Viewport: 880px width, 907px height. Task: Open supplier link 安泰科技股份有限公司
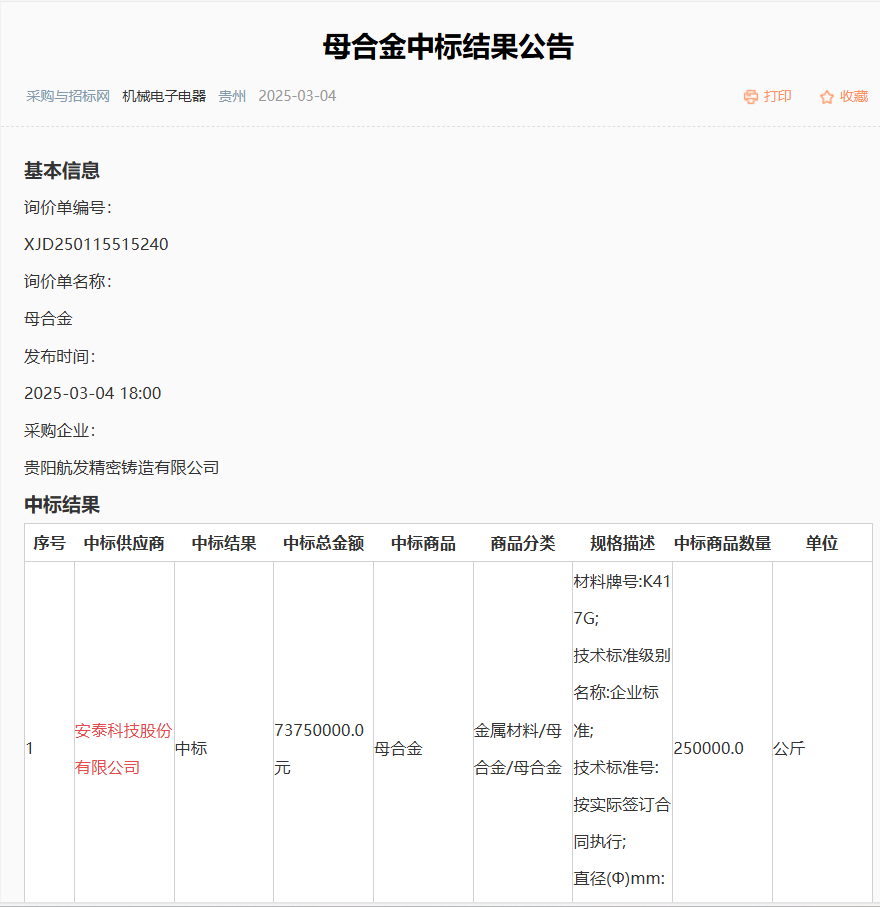point(123,749)
